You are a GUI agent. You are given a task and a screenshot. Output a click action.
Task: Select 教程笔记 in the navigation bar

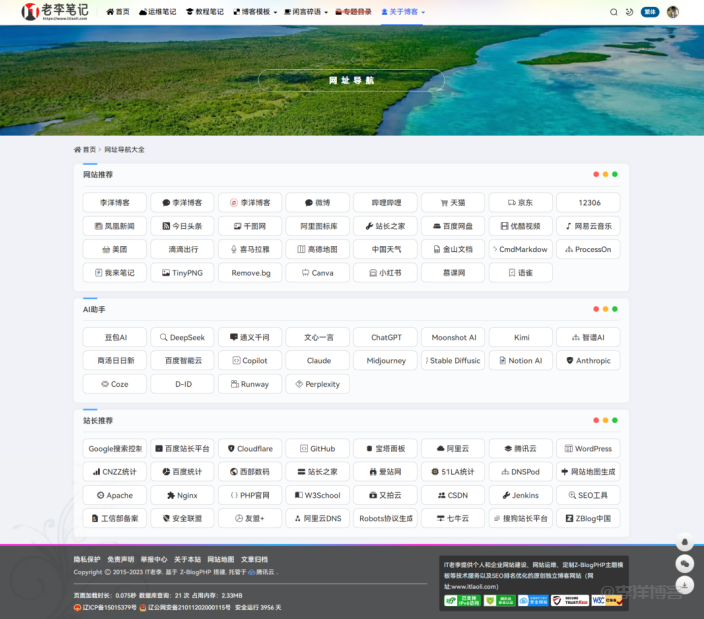pos(205,12)
